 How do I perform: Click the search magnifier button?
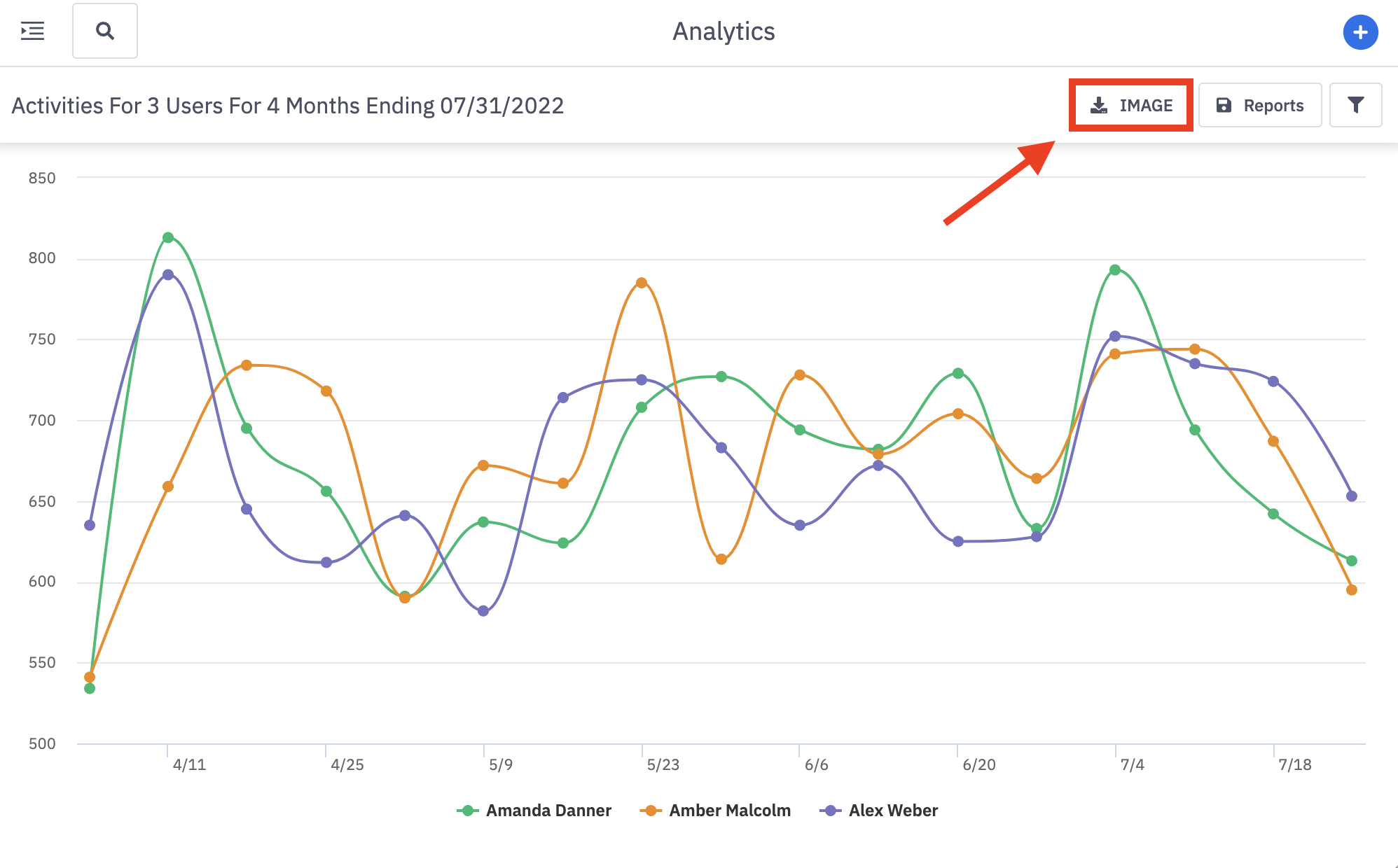pyautogui.click(x=105, y=31)
